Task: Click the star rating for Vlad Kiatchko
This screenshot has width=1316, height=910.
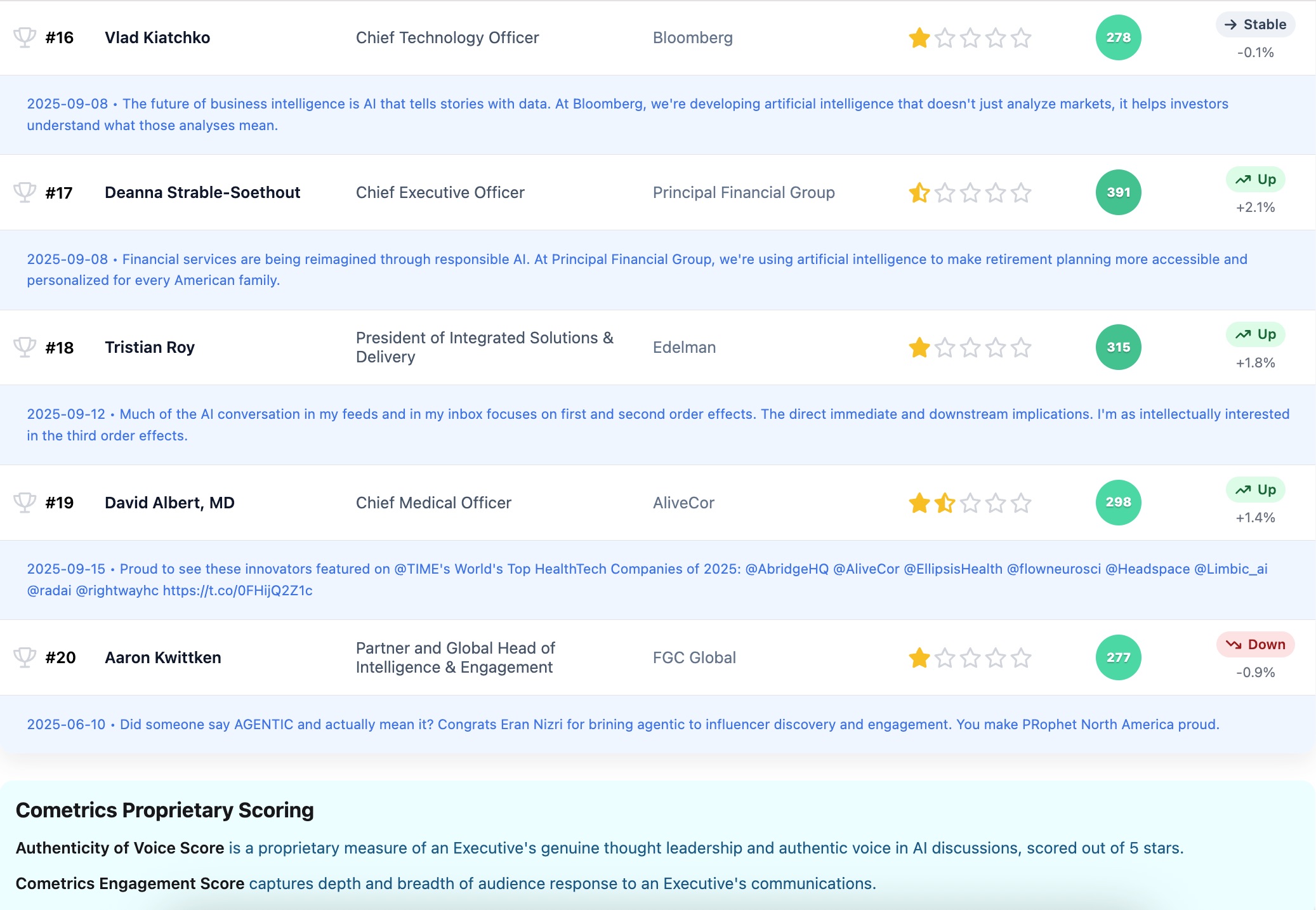Action: click(970, 38)
